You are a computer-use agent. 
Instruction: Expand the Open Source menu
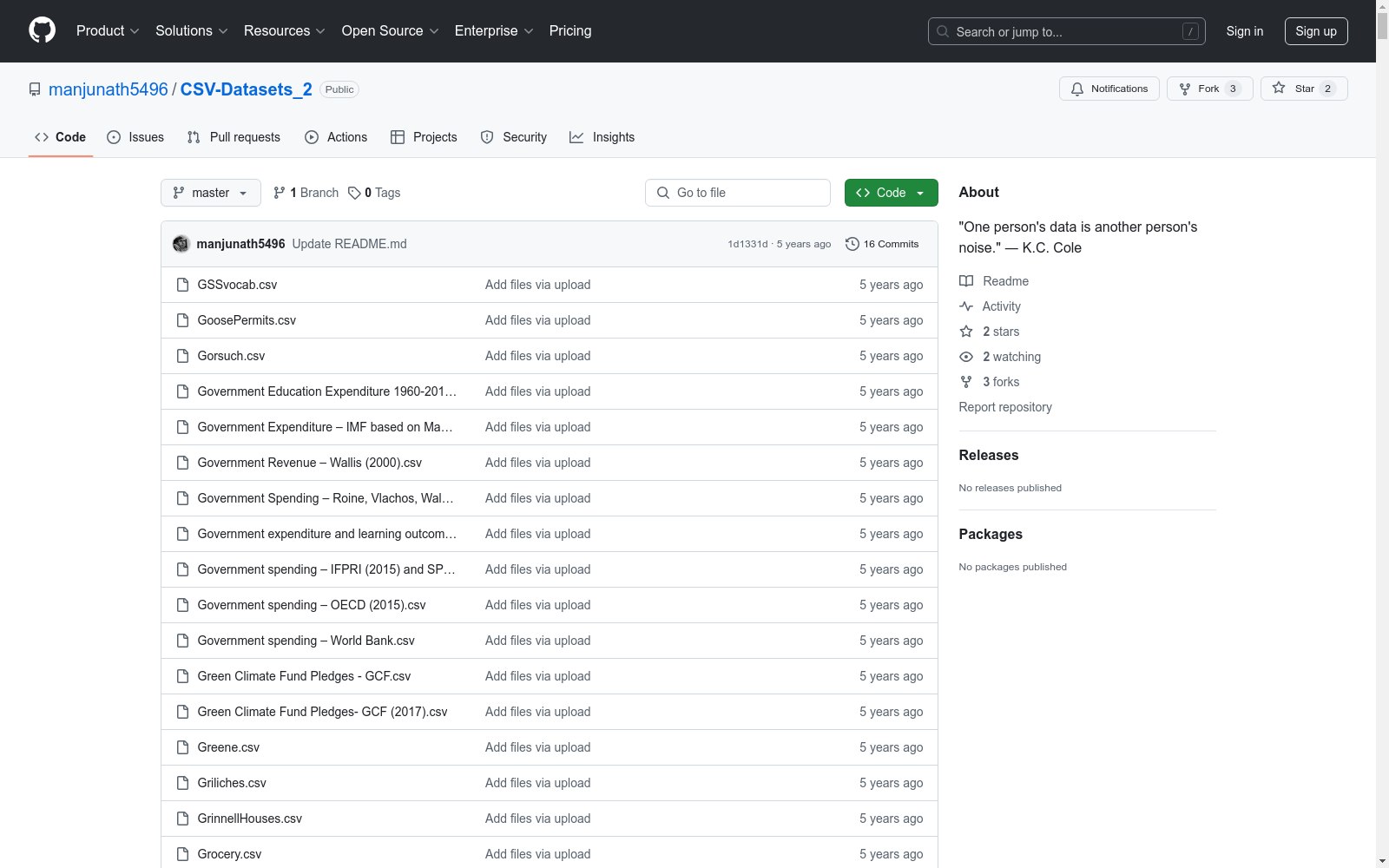[391, 31]
